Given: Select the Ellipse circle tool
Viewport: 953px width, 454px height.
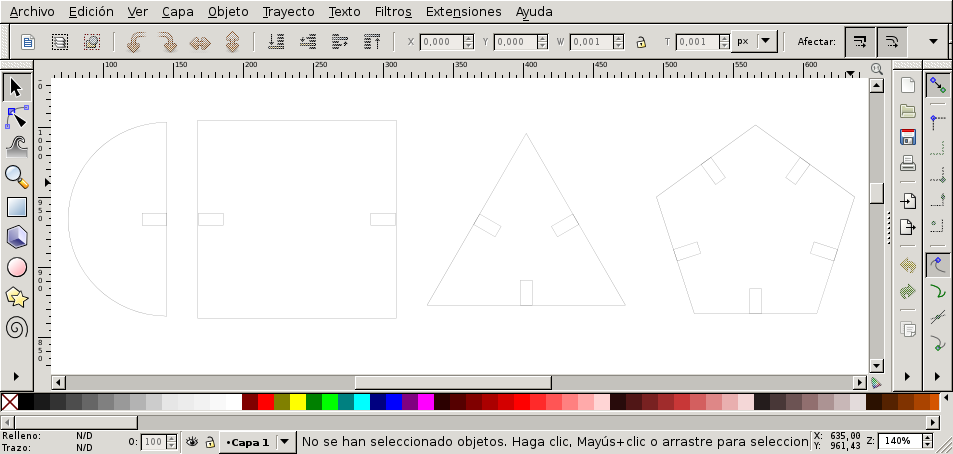Looking at the screenshot, I should (16, 267).
